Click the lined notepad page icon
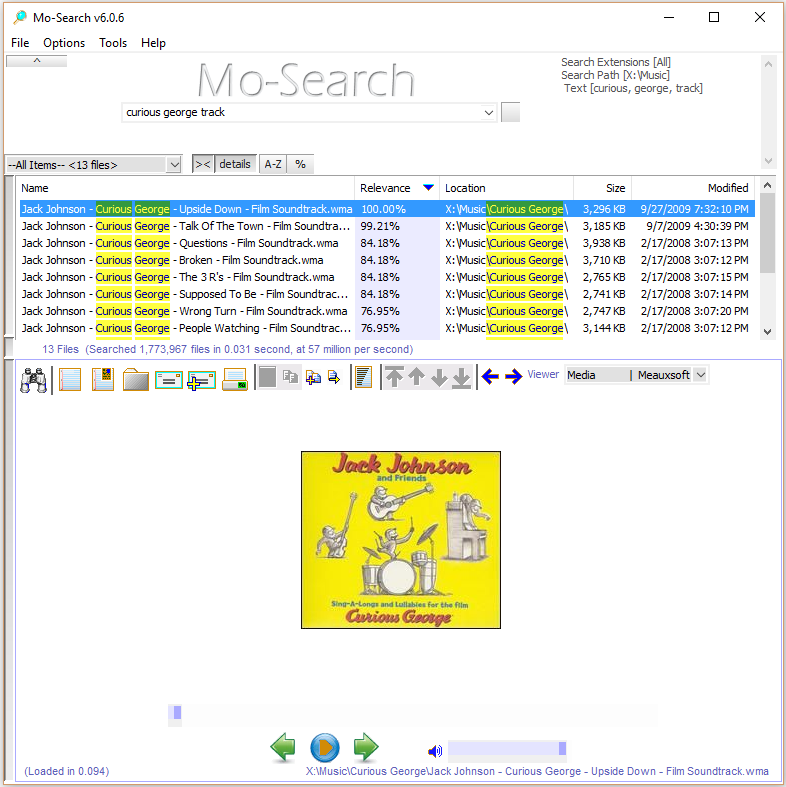Image resolution: width=786 pixels, height=787 pixels. (70, 379)
